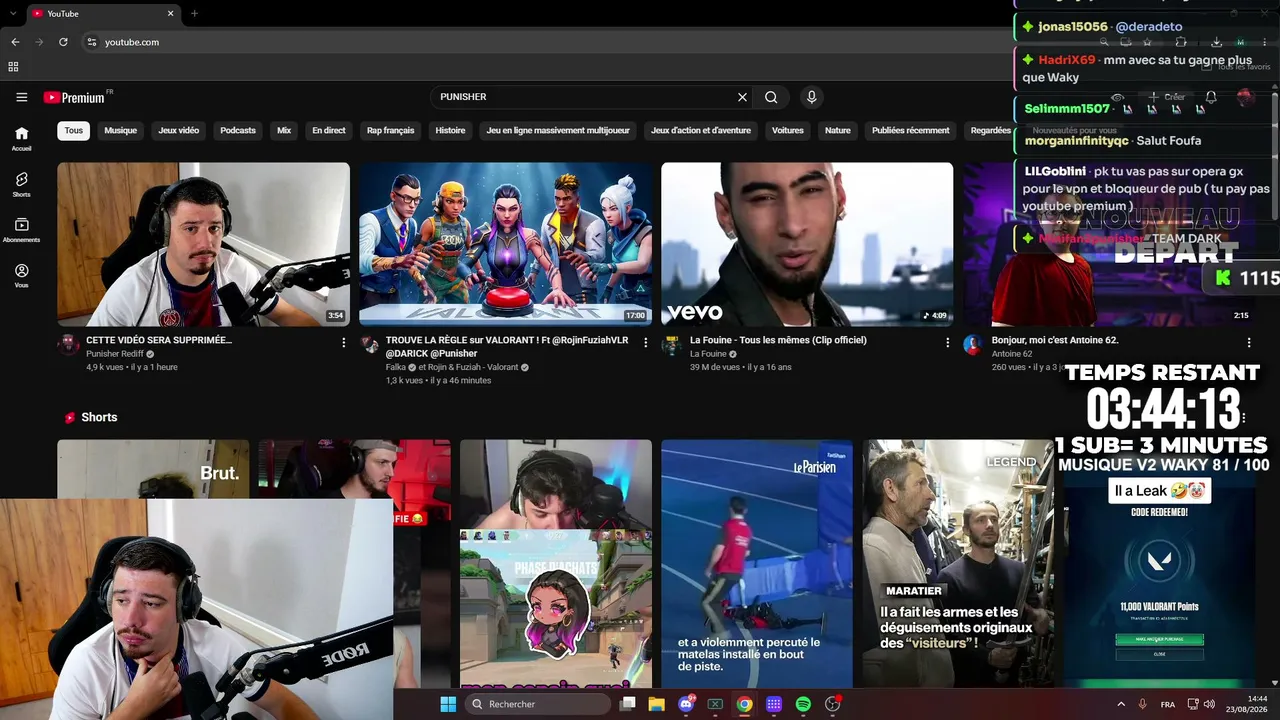The width and height of the screenshot is (1280, 720).
Task: Filter by the Mix chip
Action: (284, 130)
